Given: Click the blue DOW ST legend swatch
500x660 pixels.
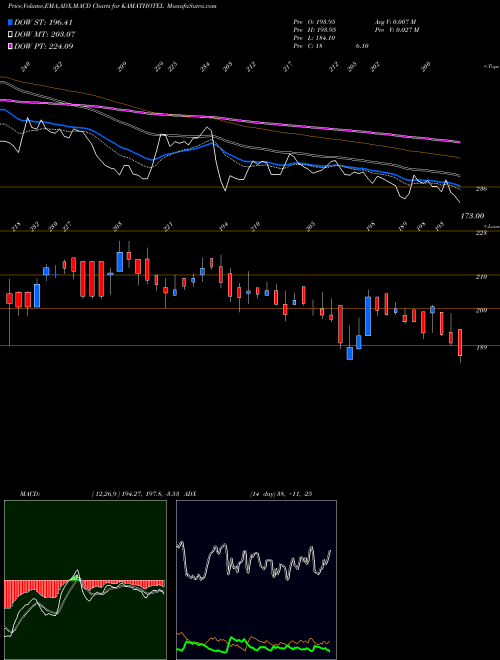Looking at the screenshot, I should (x=10, y=22).
